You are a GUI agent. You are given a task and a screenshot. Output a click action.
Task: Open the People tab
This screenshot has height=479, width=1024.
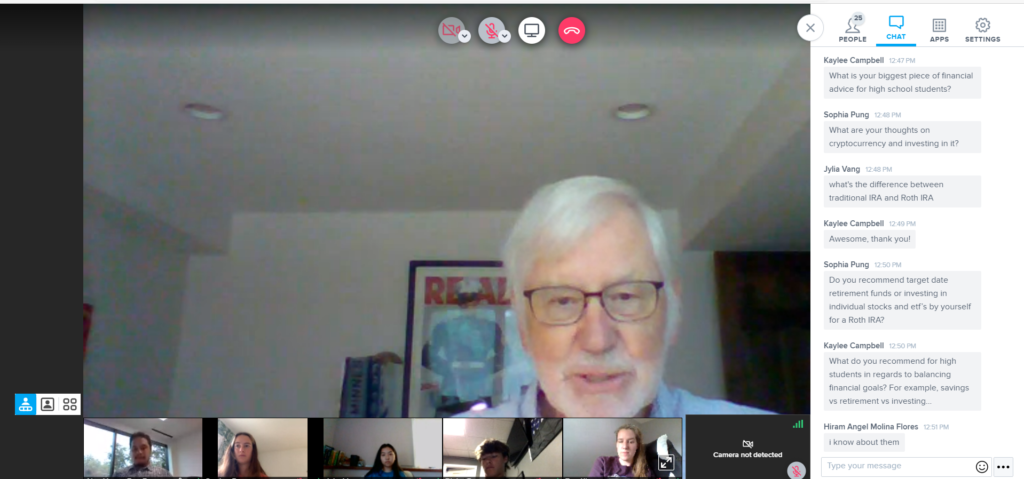coord(852,29)
